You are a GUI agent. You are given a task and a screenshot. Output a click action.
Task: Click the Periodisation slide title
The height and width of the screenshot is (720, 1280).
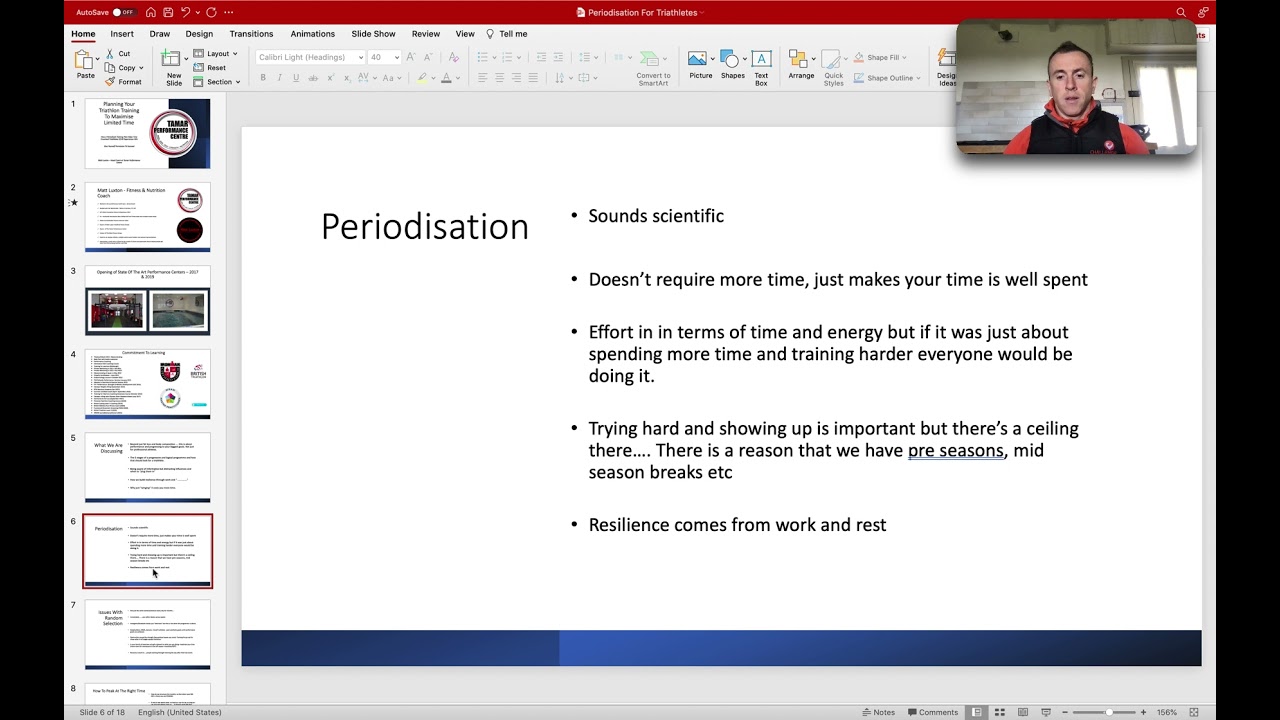424,227
